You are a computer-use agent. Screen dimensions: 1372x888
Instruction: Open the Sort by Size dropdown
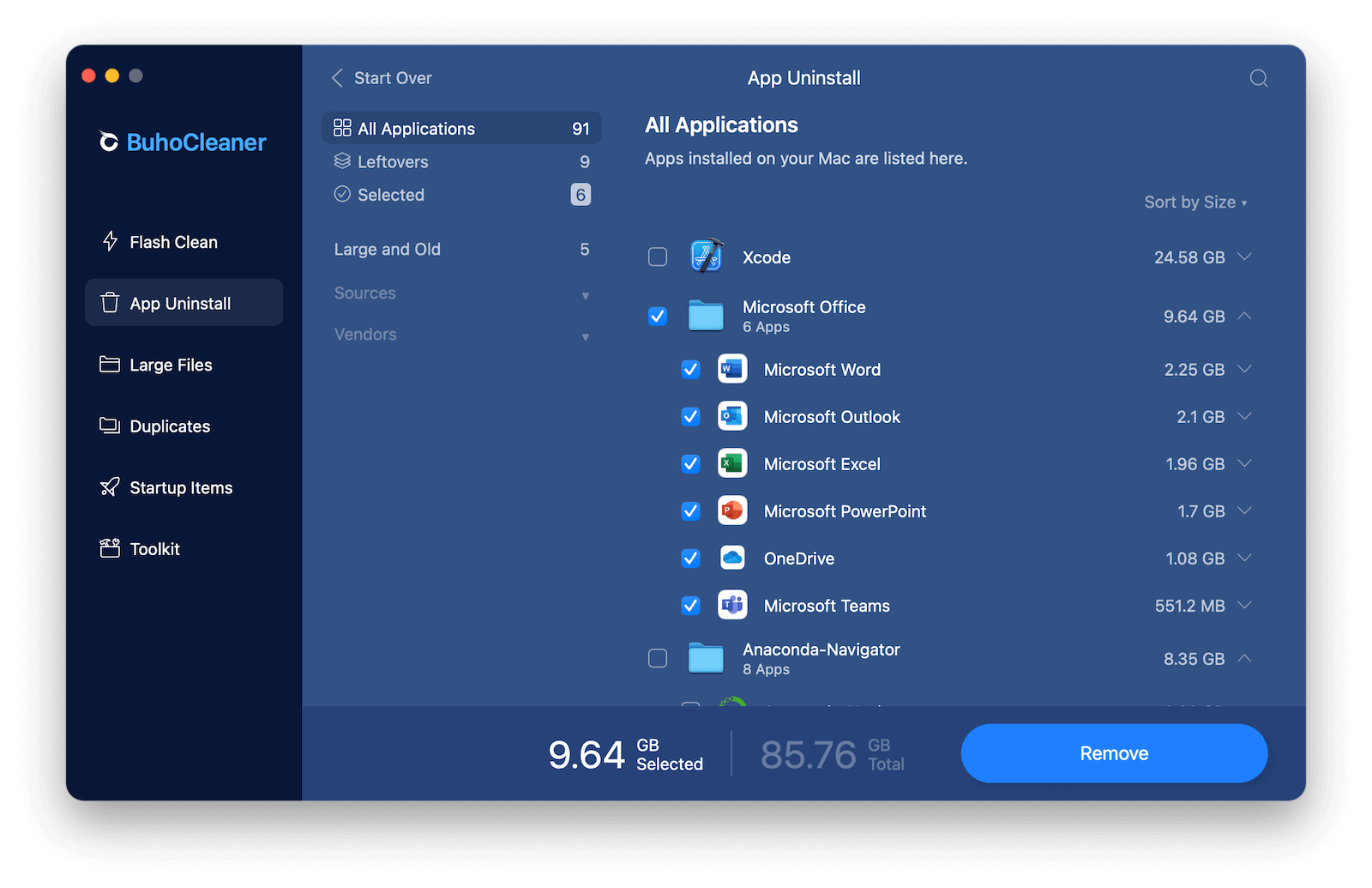click(1194, 202)
